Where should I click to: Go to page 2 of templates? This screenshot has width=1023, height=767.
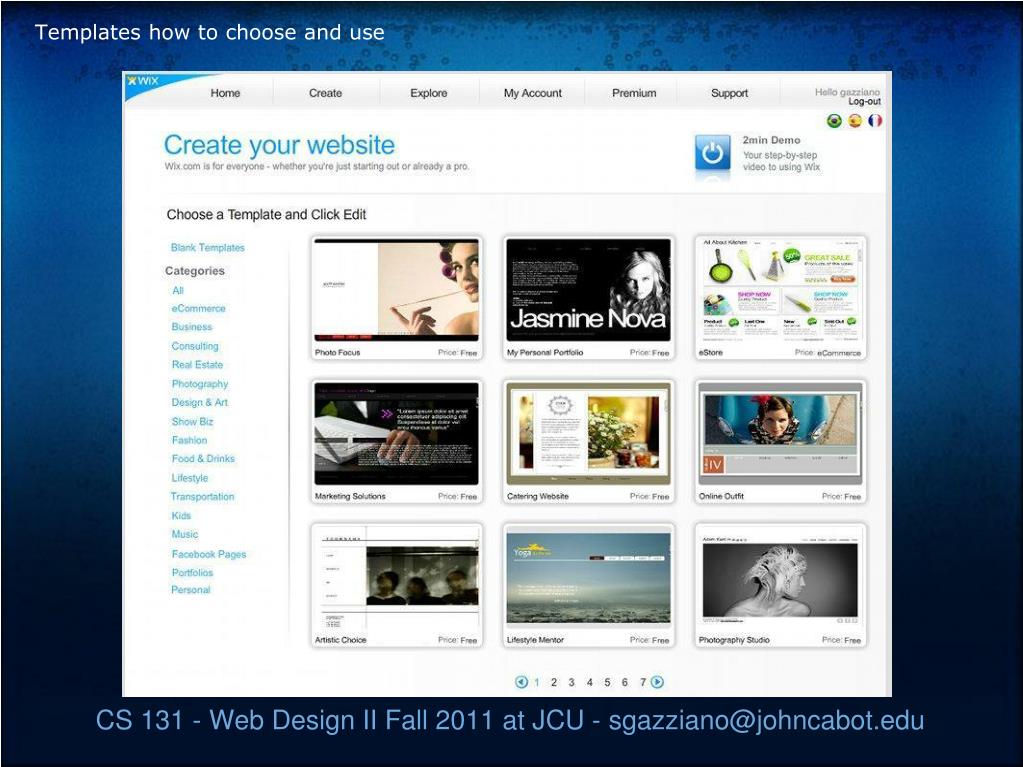click(554, 682)
